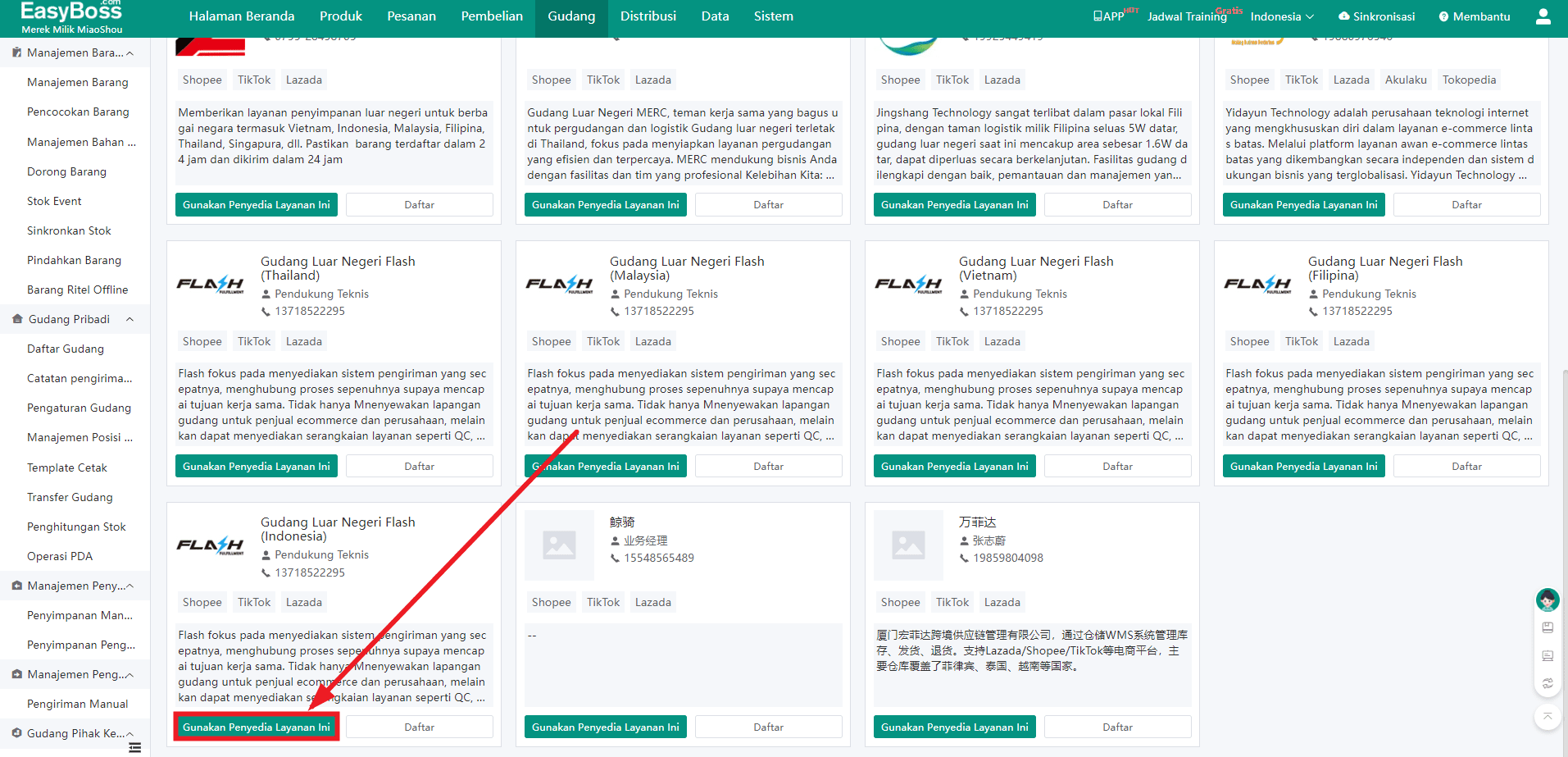Click Gunakan Penyedia Layanan Ini for Flash Vietnam
The height and width of the screenshot is (757, 1568).
pyautogui.click(x=955, y=466)
